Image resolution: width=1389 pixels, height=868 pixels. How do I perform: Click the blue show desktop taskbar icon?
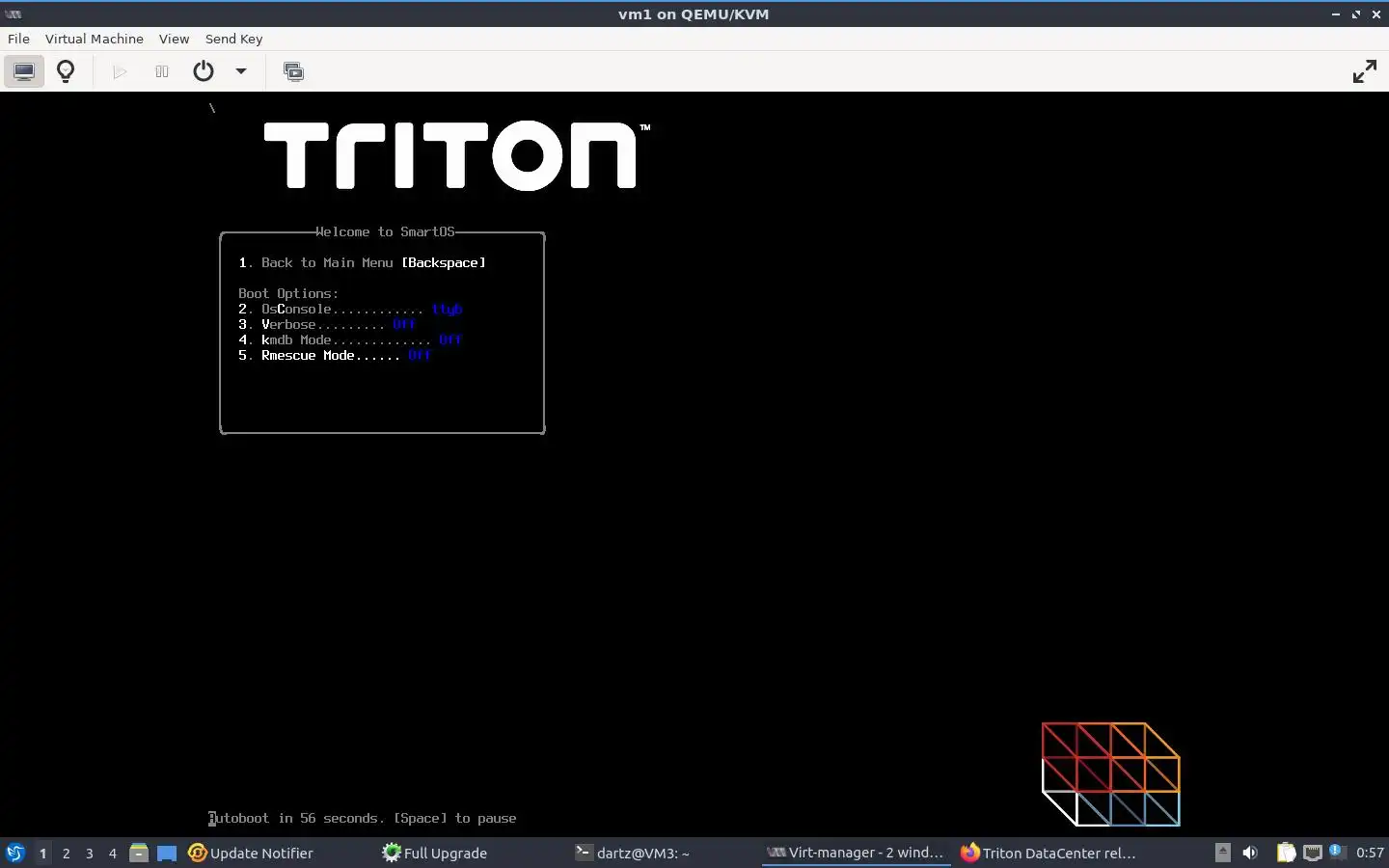(167, 853)
